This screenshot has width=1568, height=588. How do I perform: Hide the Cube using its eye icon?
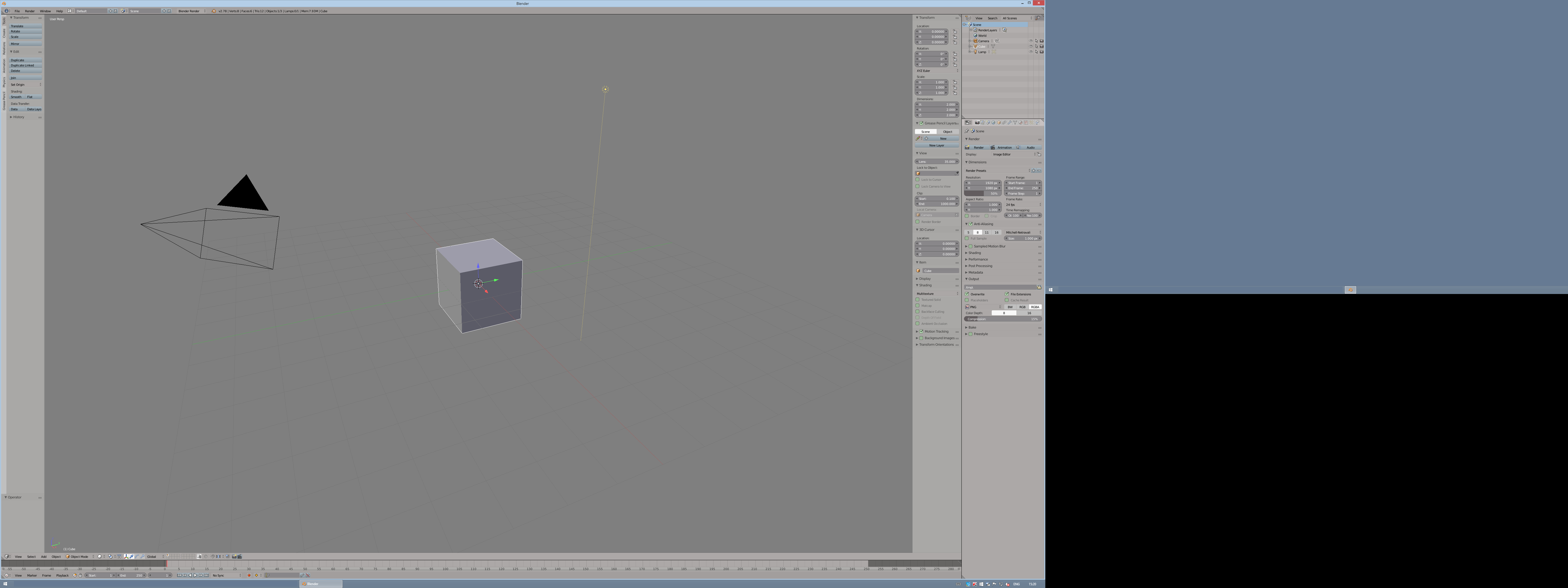tap(1031, 46)
